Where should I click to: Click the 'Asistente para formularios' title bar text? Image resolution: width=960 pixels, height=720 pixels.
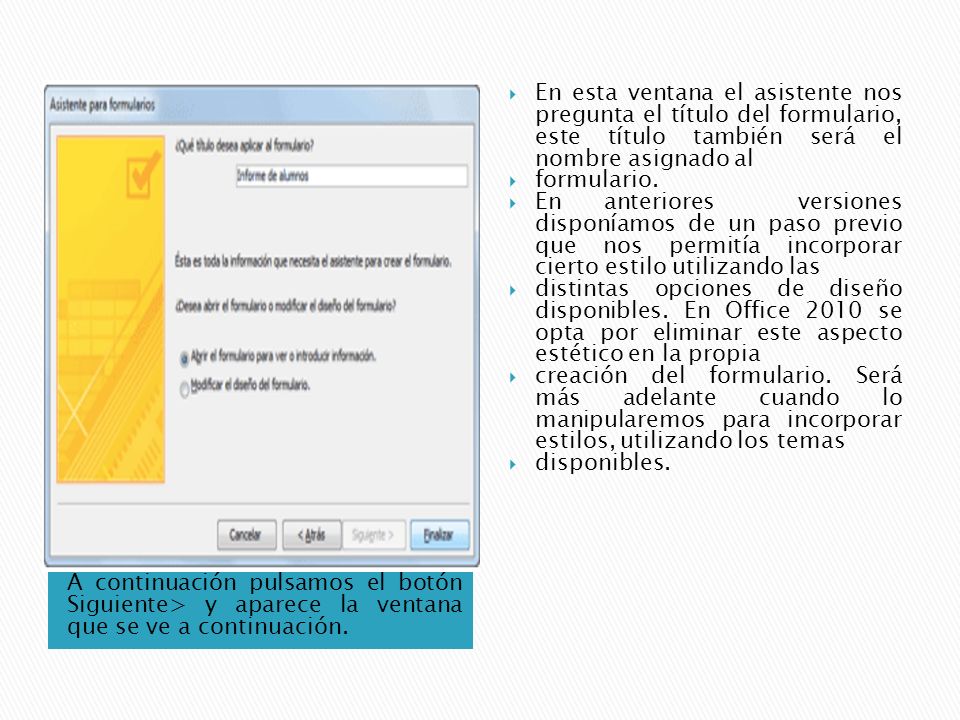pyautogui.click(x=102, y=105)
